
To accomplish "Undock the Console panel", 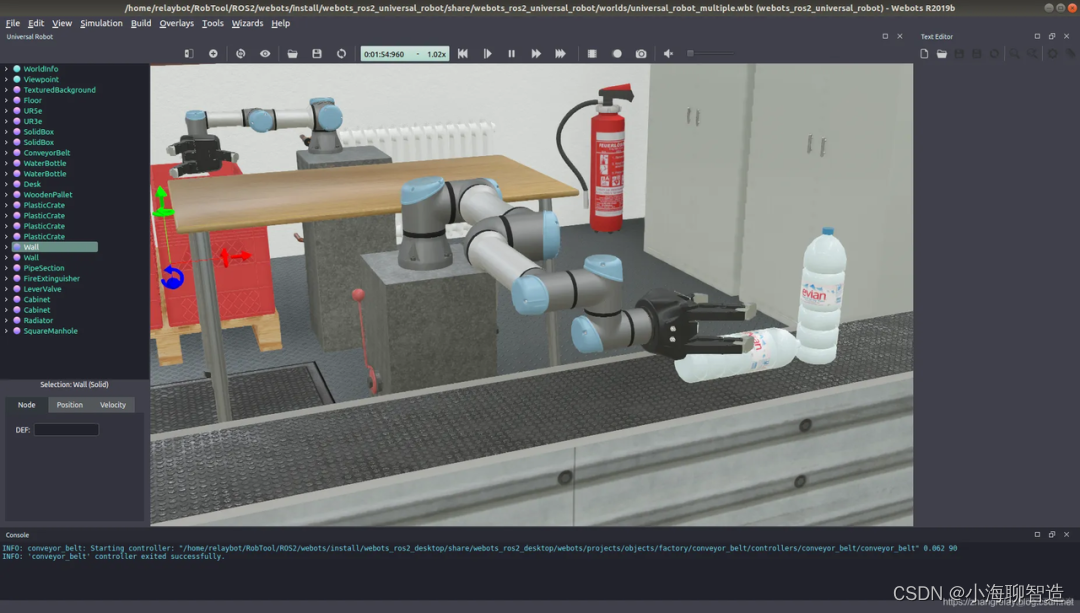I will click(x=1052, y=534).
